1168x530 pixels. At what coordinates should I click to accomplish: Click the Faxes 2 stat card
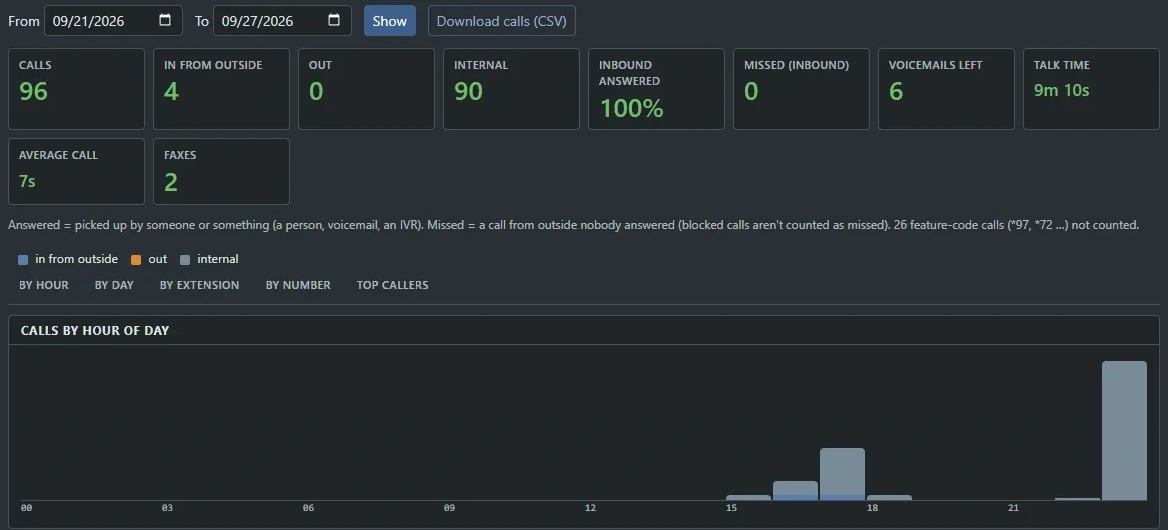pyautogui.click(x=221, y=171)
